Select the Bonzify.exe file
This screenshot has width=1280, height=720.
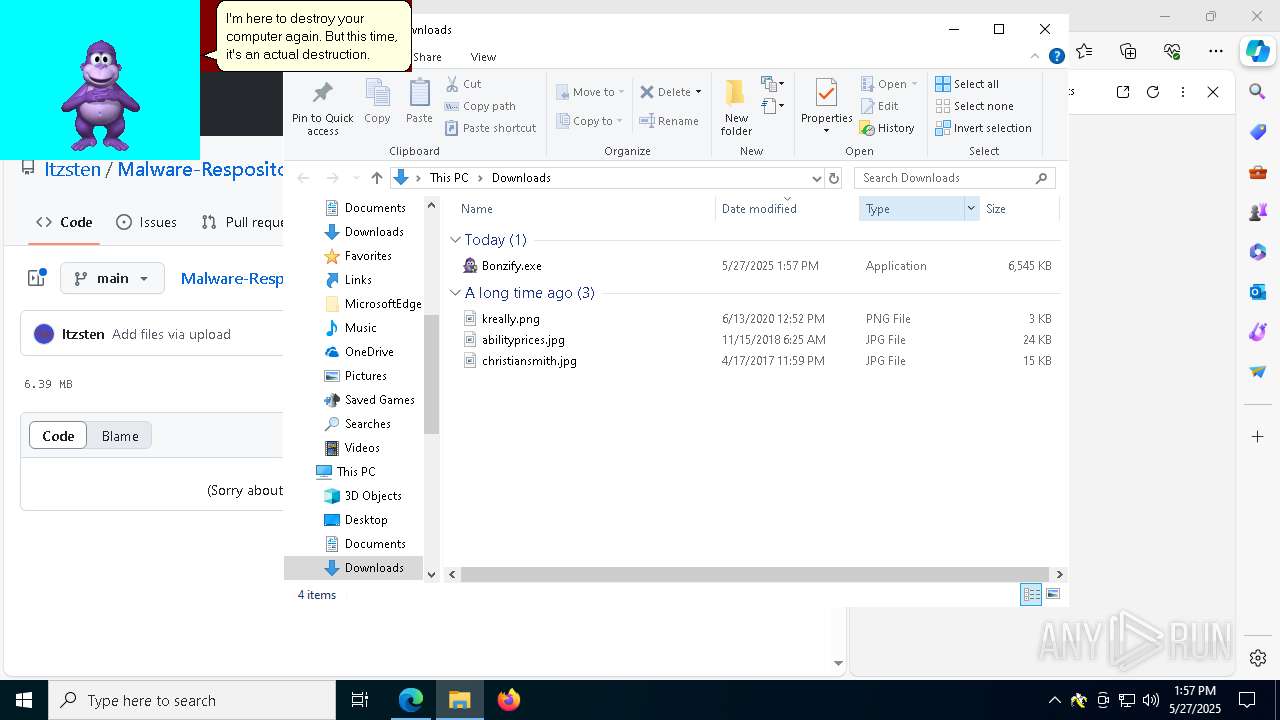click(511, 266)
